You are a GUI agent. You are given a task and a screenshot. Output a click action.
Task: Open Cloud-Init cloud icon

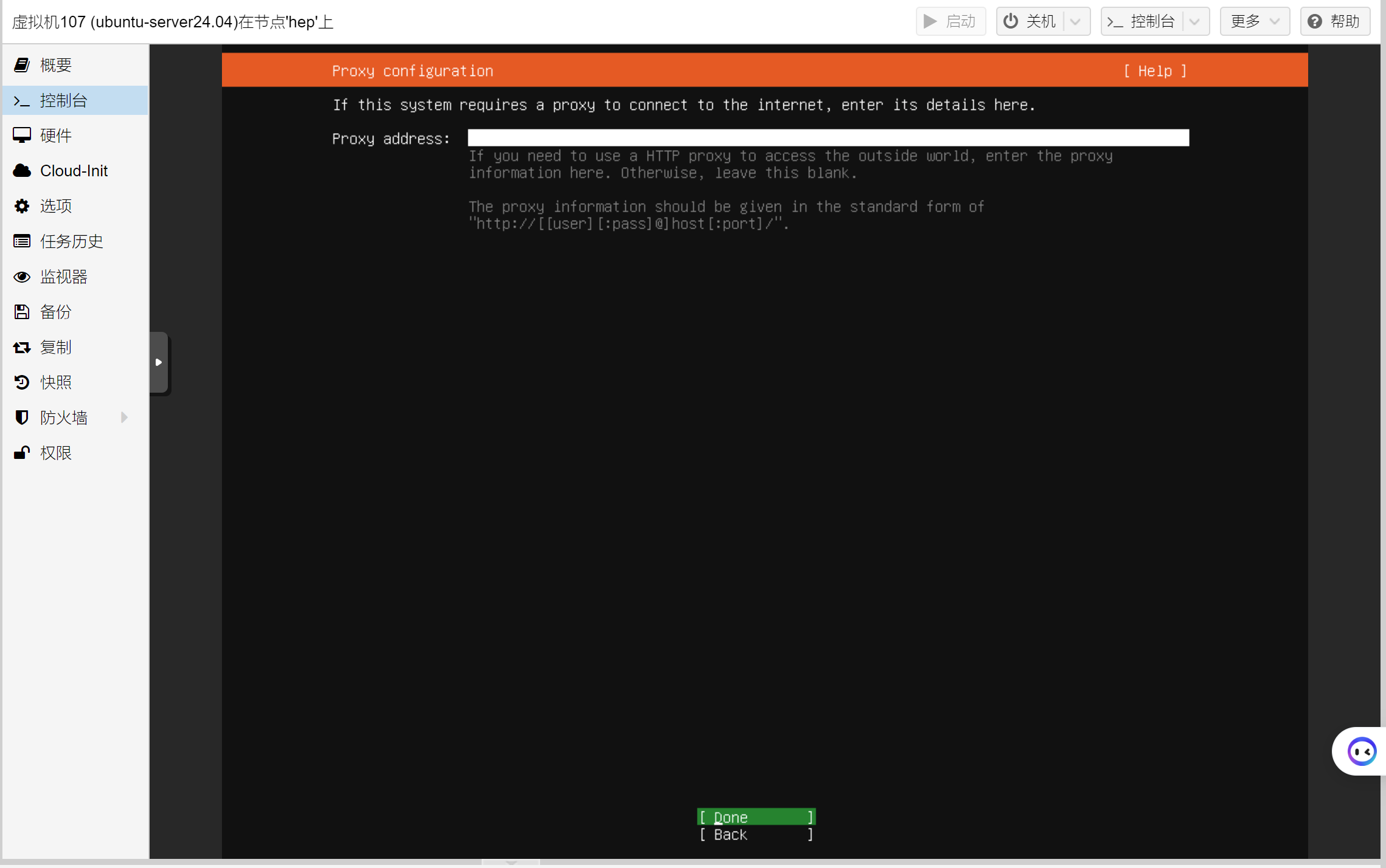click(x=22, y=171)
